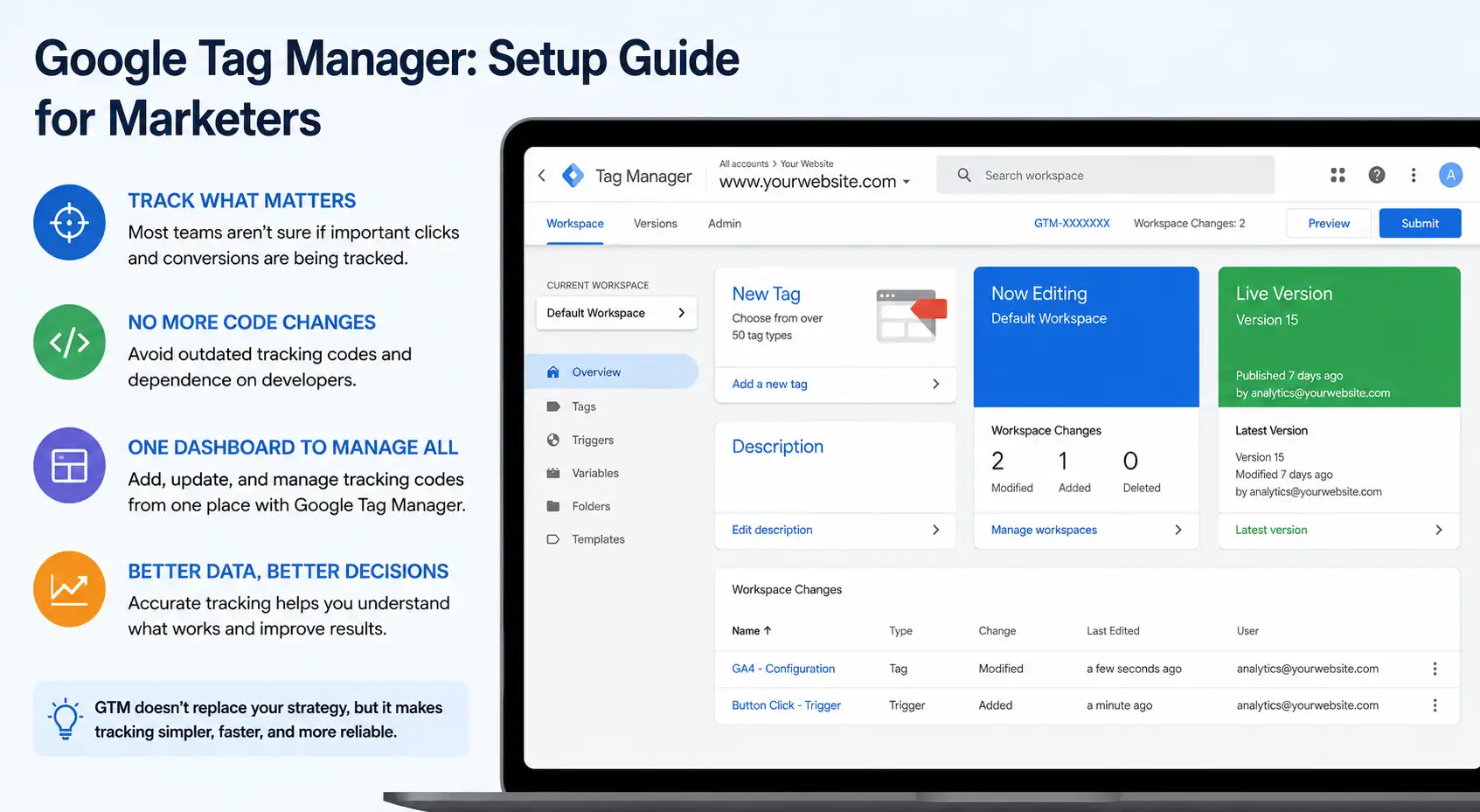Image resolution: width=1480 pixels, height=812 pixels.
Task: Expand the Default Workspace selector
Action: point(616,313)
